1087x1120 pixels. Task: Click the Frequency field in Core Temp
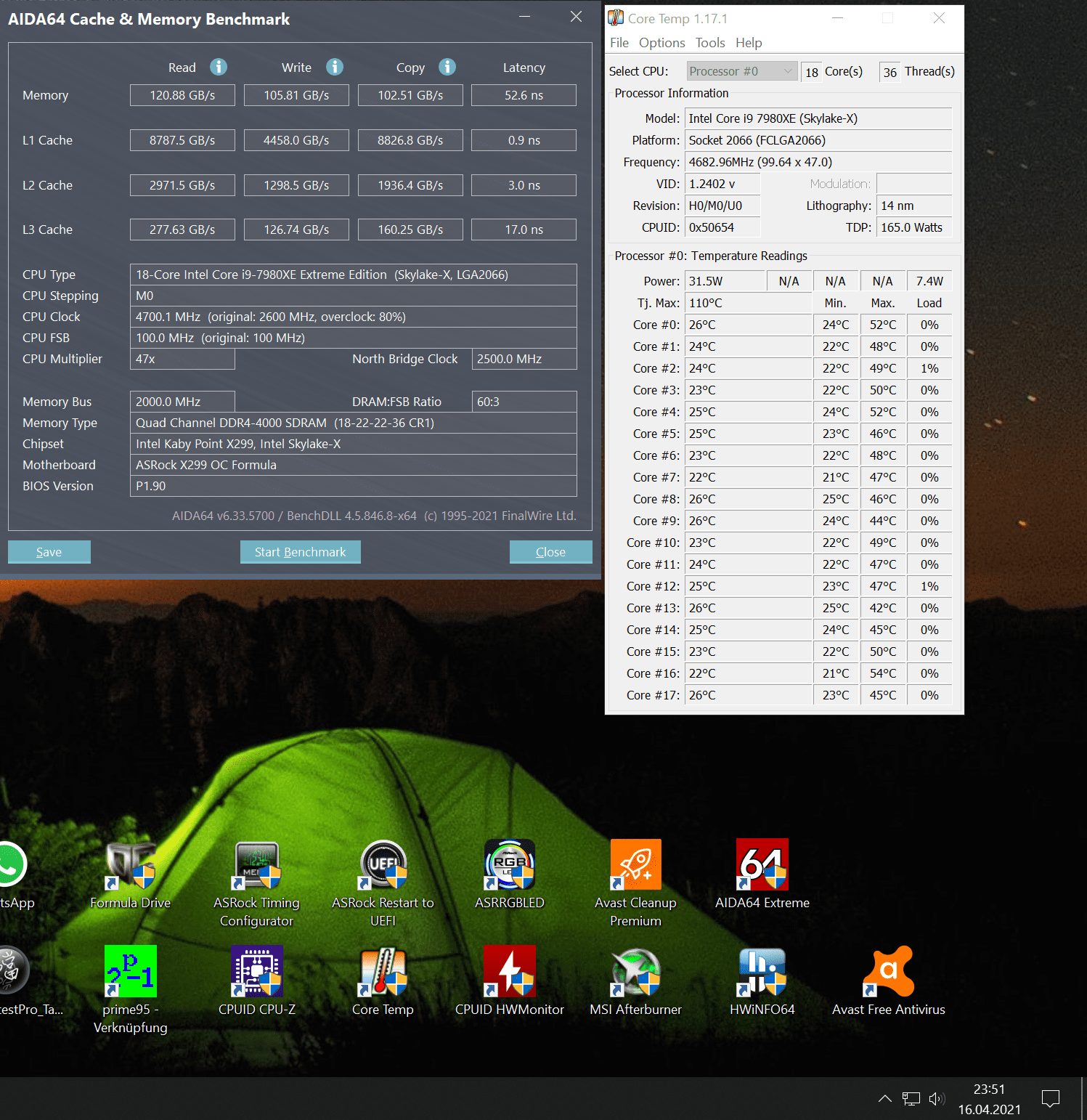(818, 162)
